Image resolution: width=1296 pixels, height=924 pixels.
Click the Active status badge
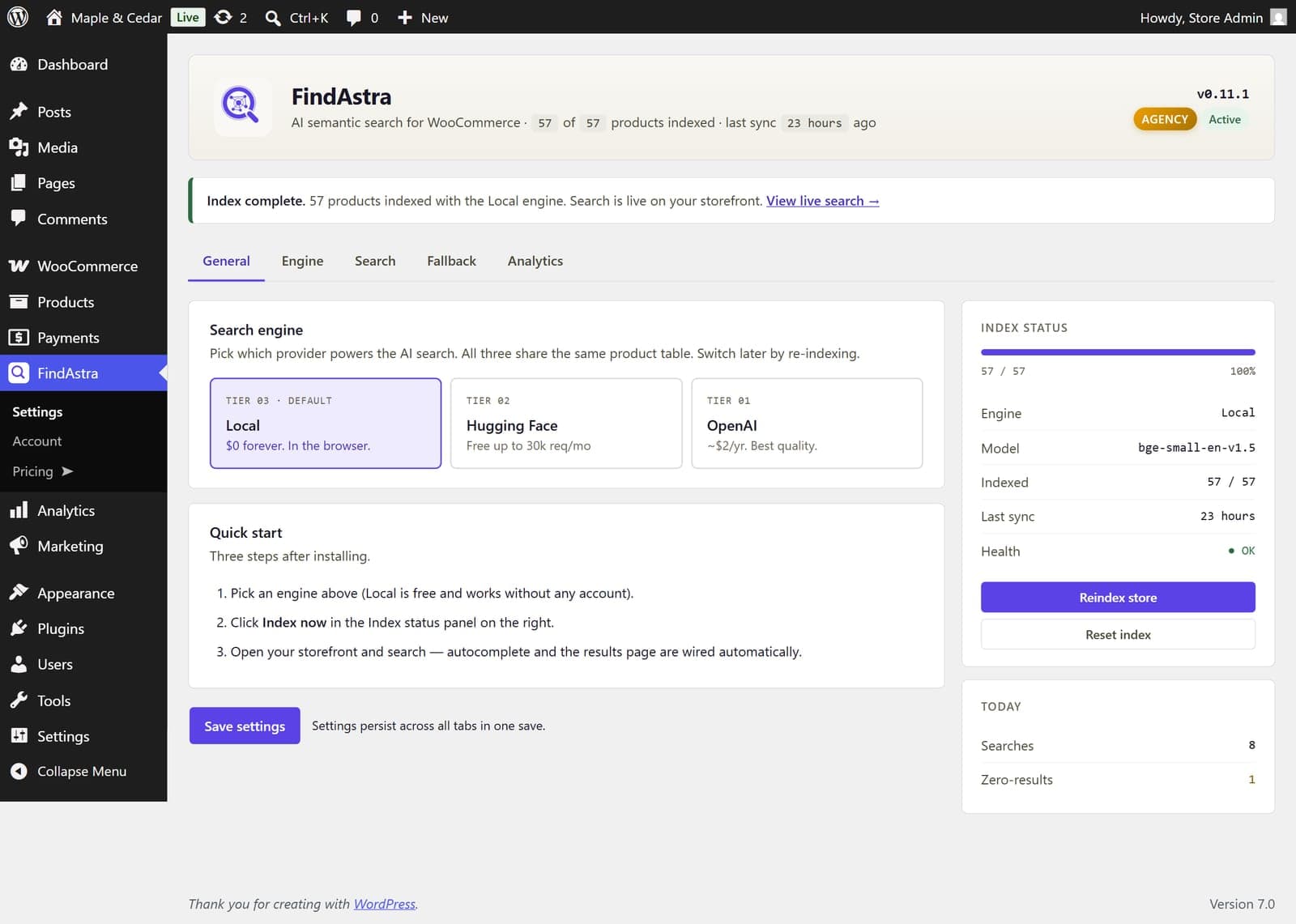tap(1225, 119)
